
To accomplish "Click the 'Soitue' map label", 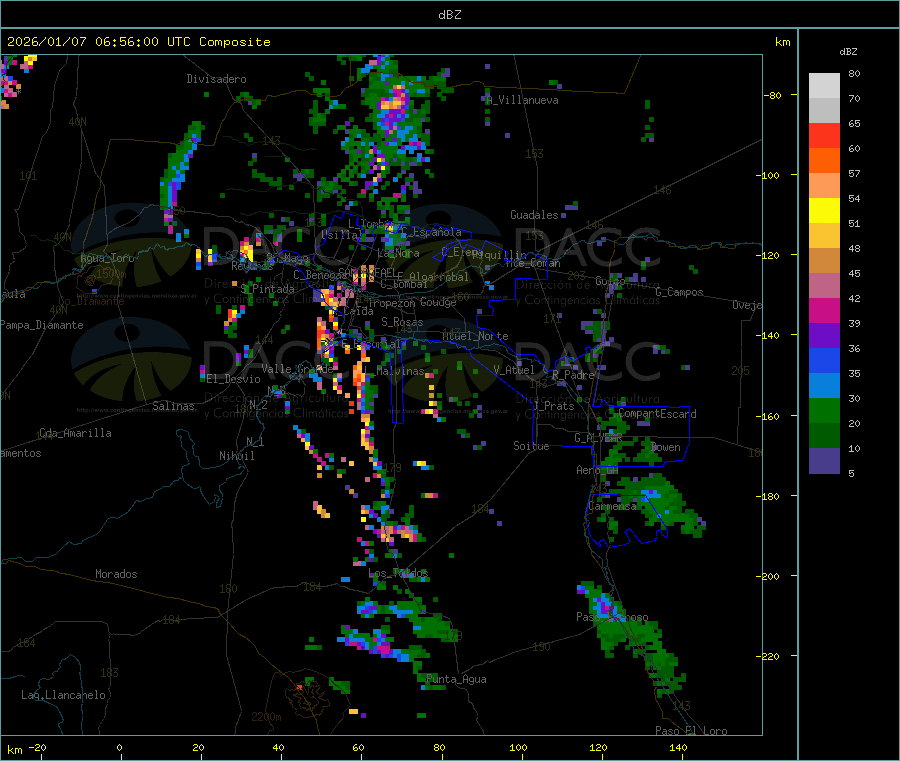I will pos(531,446).
